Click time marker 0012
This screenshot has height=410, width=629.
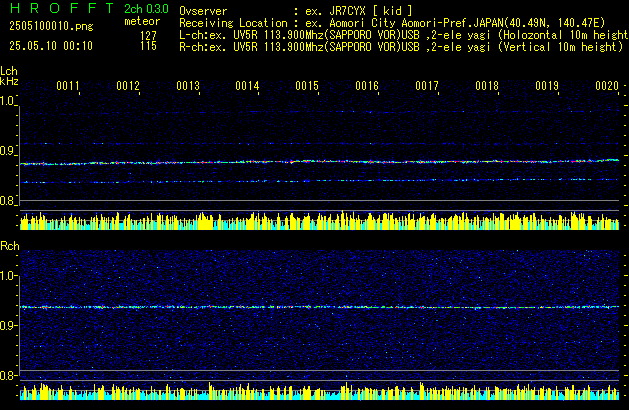coord(128,86)
